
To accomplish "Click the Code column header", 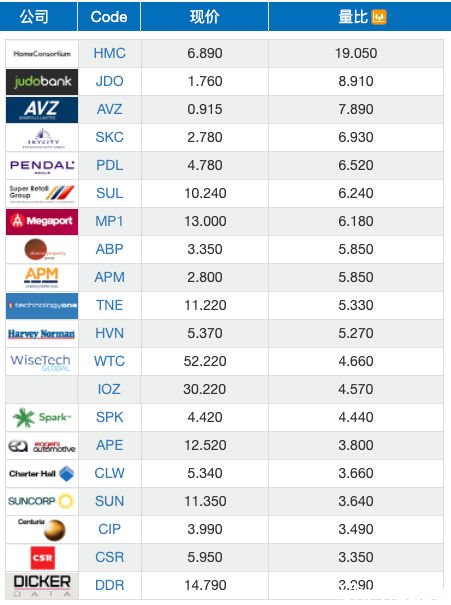I will (109, 17).
